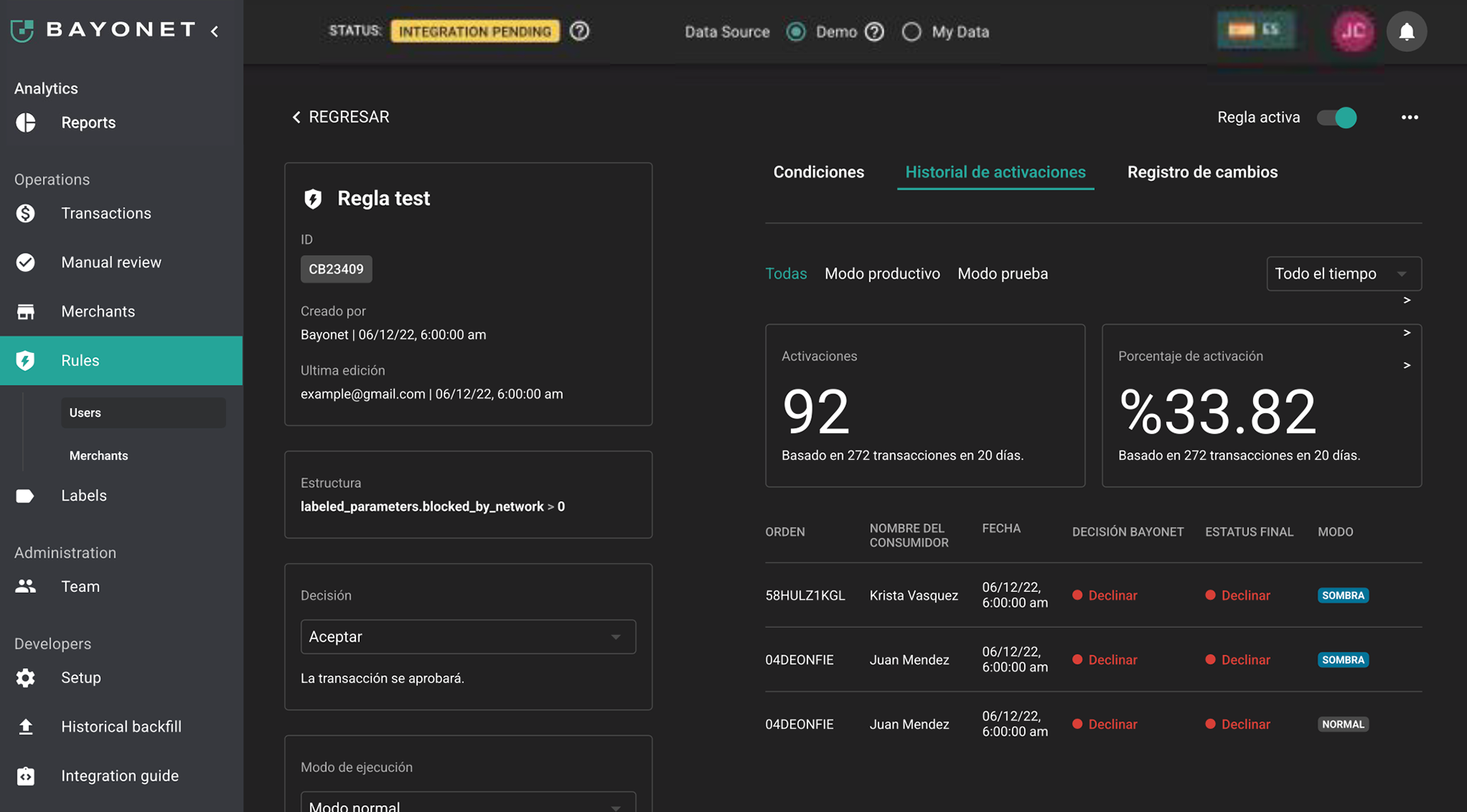This screenshot has width=1467, height=812.
Task: Open Merchants submenu under Rules
Action: (x=99, y=456)
